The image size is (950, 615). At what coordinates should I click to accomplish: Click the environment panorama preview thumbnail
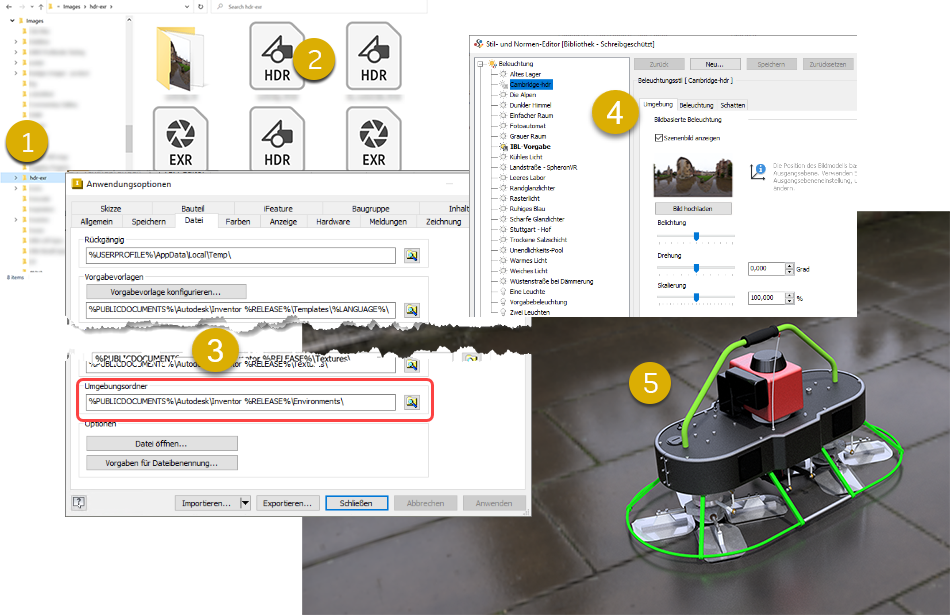tap(693, 177)
